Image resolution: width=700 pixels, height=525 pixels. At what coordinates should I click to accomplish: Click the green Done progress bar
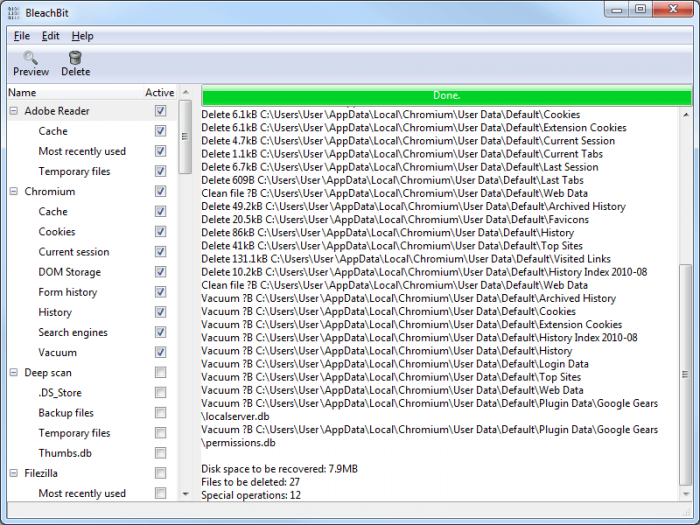coord(446,96)
